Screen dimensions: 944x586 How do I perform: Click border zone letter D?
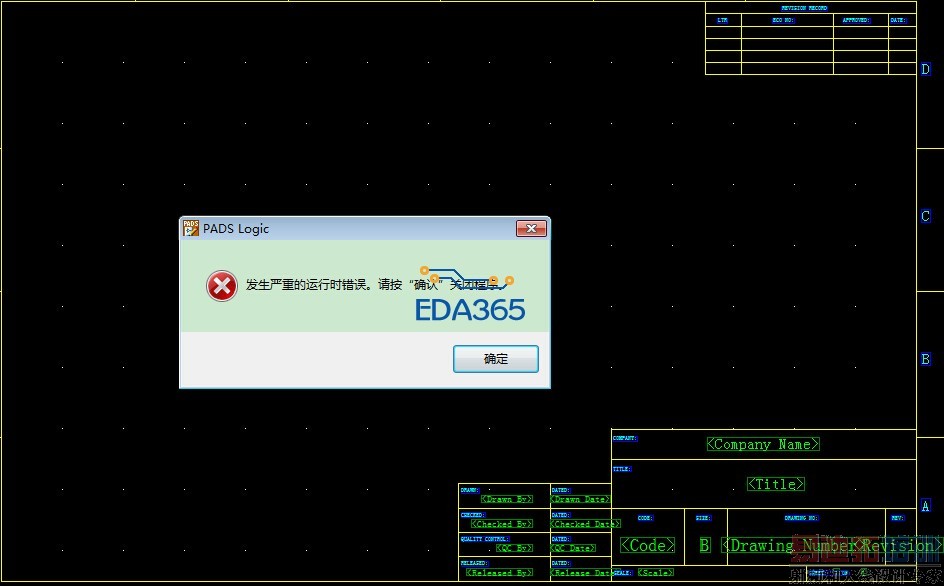(x=925, y=69)
